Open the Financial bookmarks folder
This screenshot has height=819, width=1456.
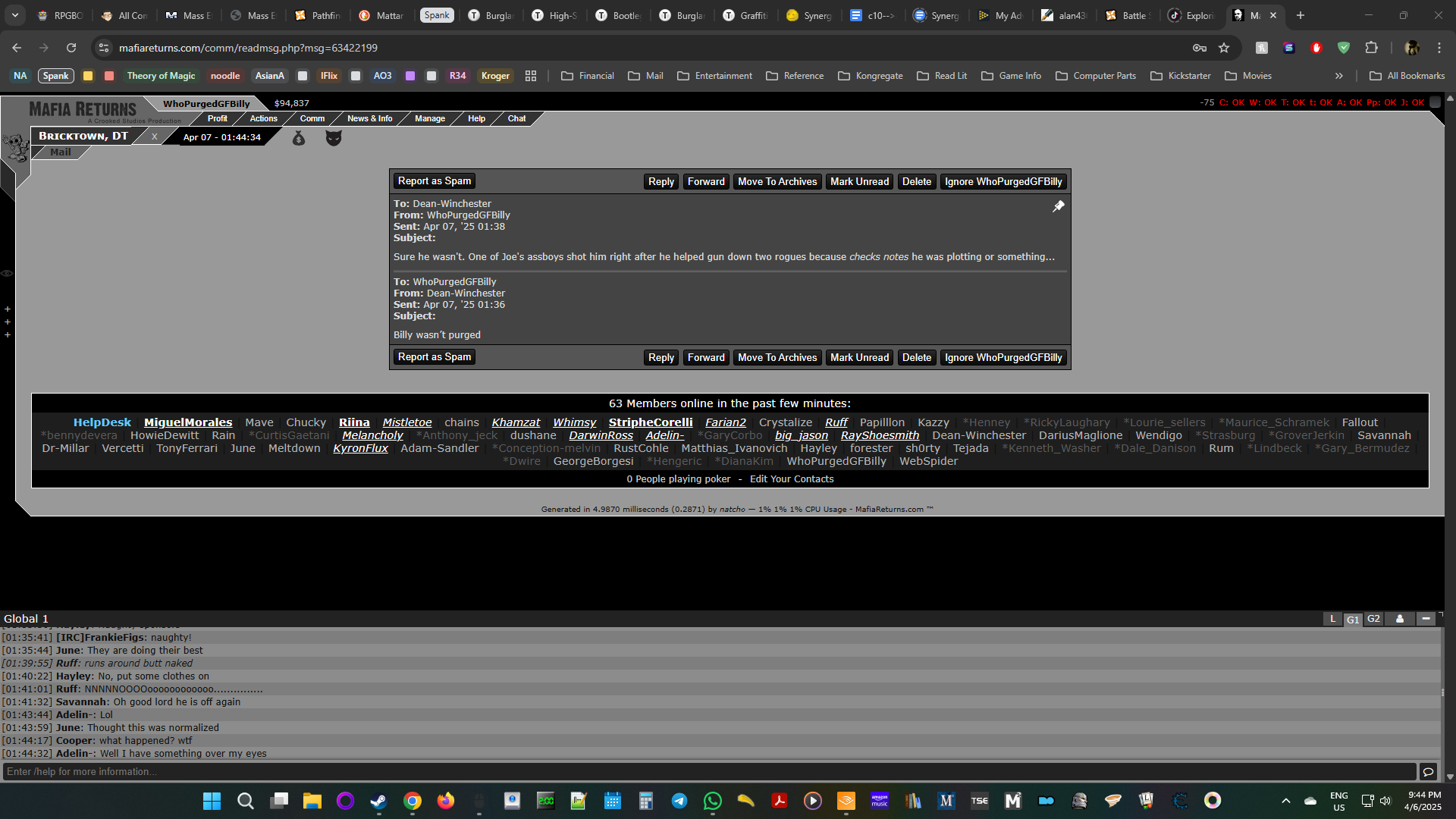click(588, 76)
